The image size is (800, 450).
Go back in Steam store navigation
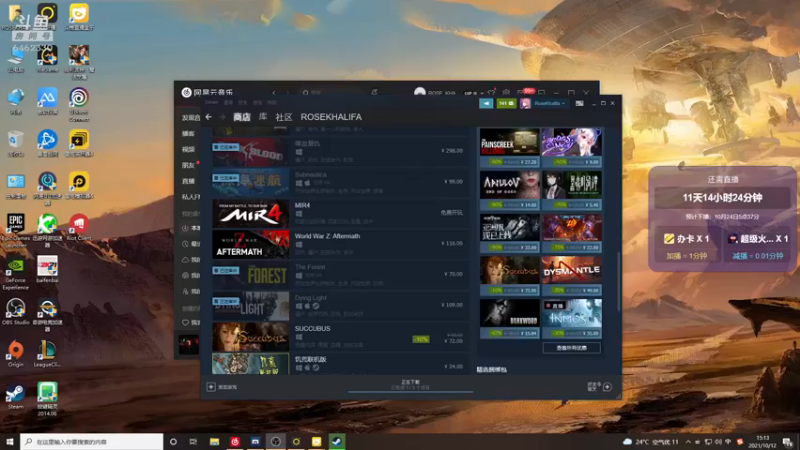[x=209, y=117]
